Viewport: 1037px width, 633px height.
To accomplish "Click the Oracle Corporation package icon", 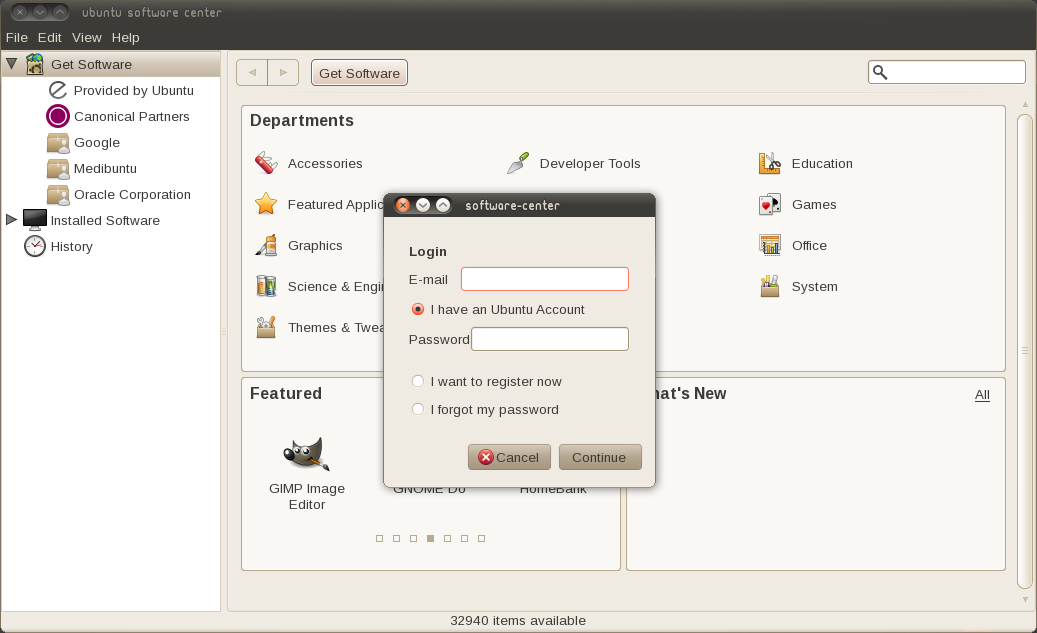I will 58,194.
